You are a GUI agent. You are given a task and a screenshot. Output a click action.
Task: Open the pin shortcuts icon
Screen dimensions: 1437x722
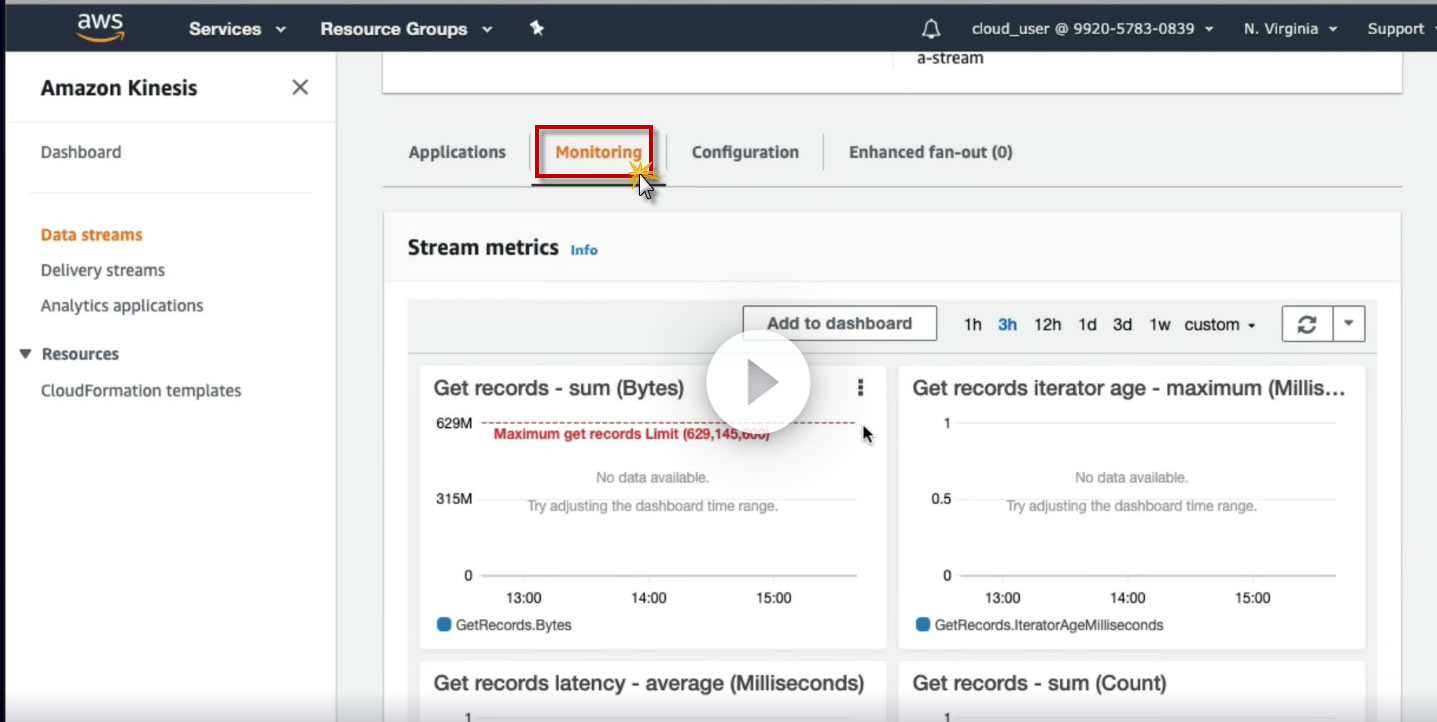(537, 29)
